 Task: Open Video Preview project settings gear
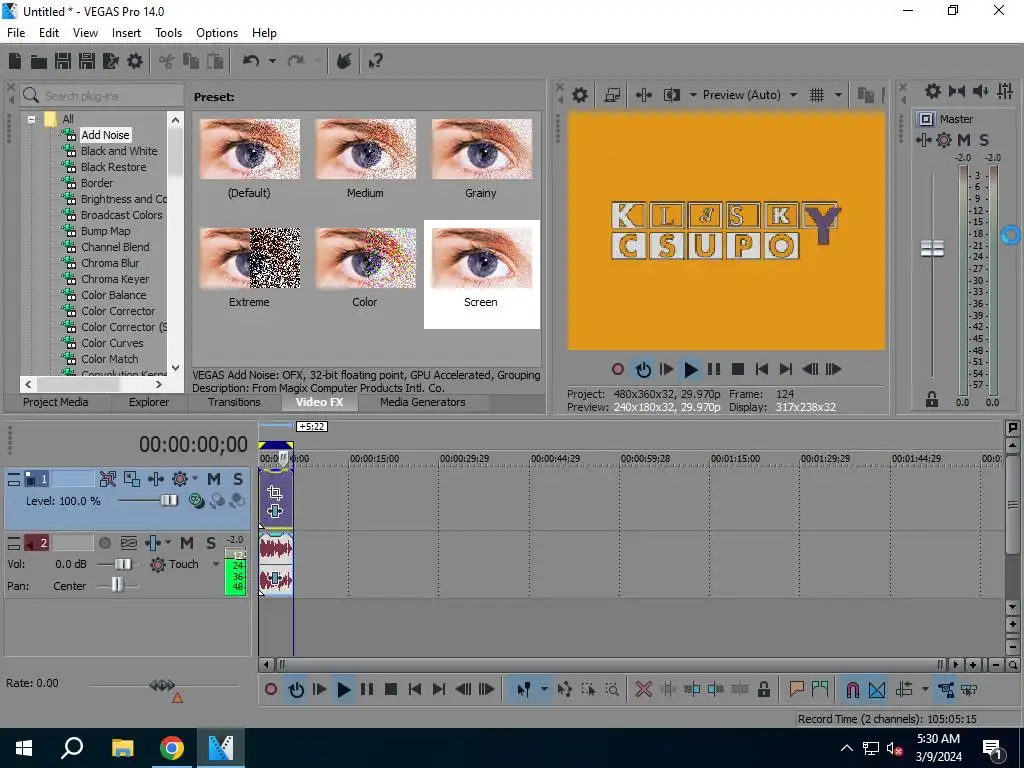pos(579,95)
